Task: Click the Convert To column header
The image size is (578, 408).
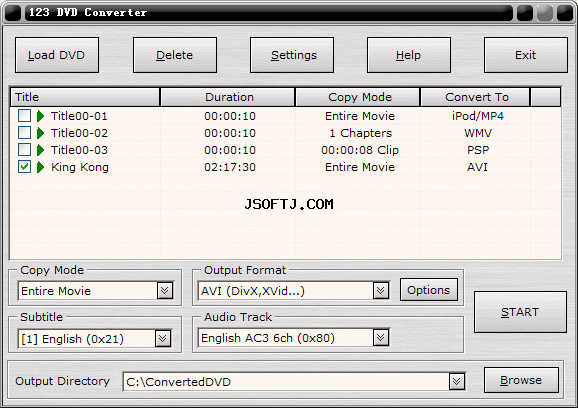Action: 476,97
